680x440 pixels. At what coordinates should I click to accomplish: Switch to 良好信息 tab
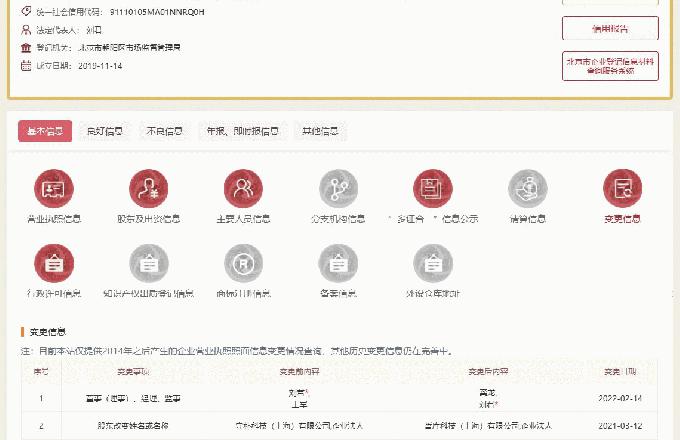tap(105, 131)
